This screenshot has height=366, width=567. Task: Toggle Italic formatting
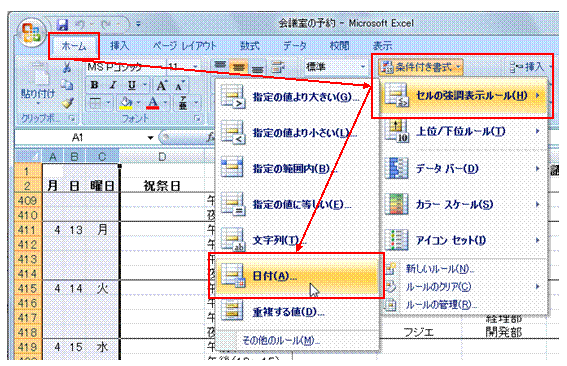tap(113, 85)
